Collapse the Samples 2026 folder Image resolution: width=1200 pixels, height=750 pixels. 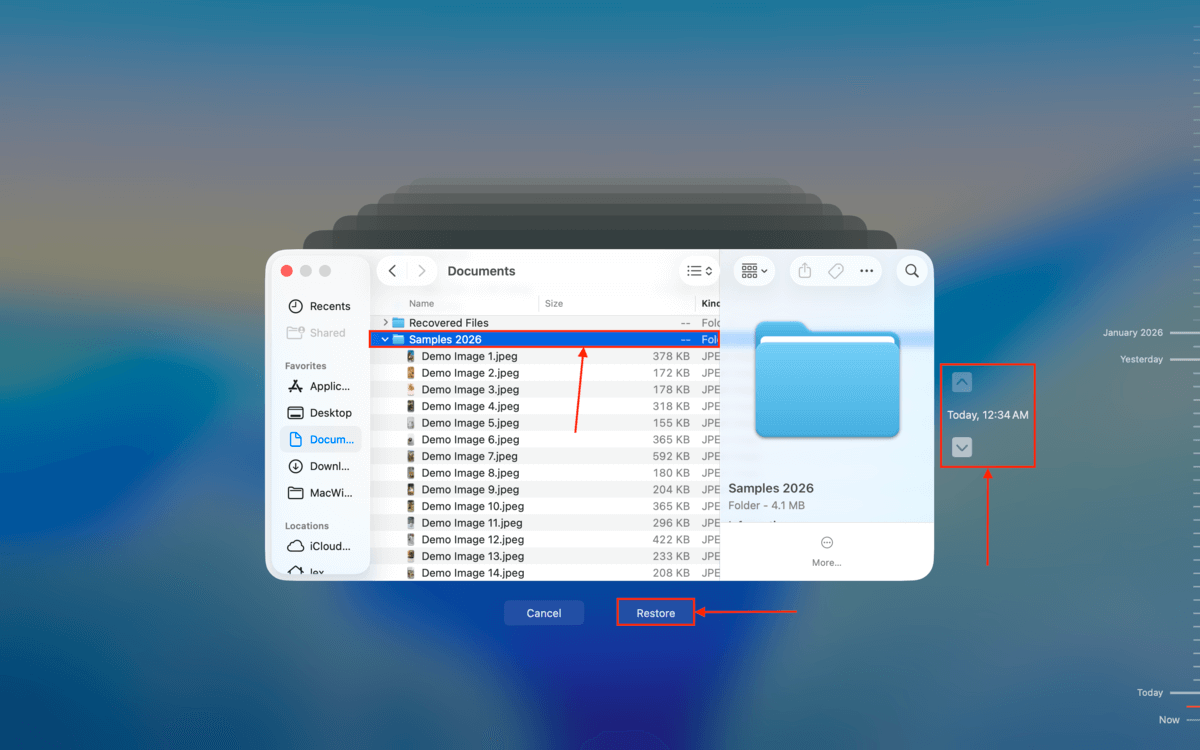click(384, 339)
